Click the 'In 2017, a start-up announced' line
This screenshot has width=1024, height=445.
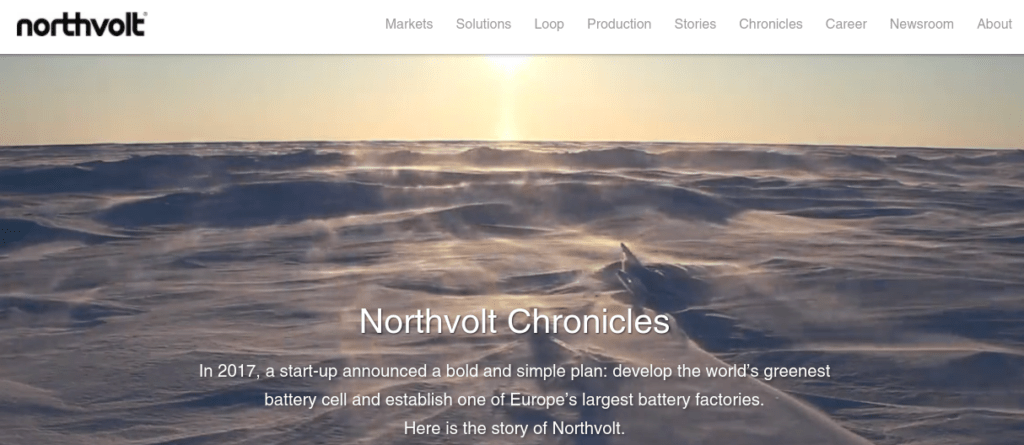click(x=515, y=371)
